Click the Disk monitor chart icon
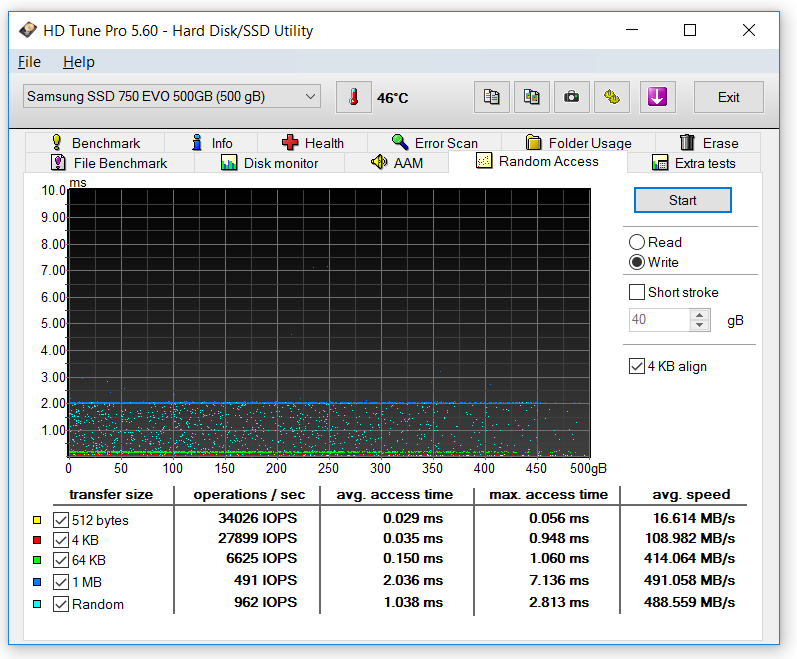The image size is (797, 659). tap(229, 163)
